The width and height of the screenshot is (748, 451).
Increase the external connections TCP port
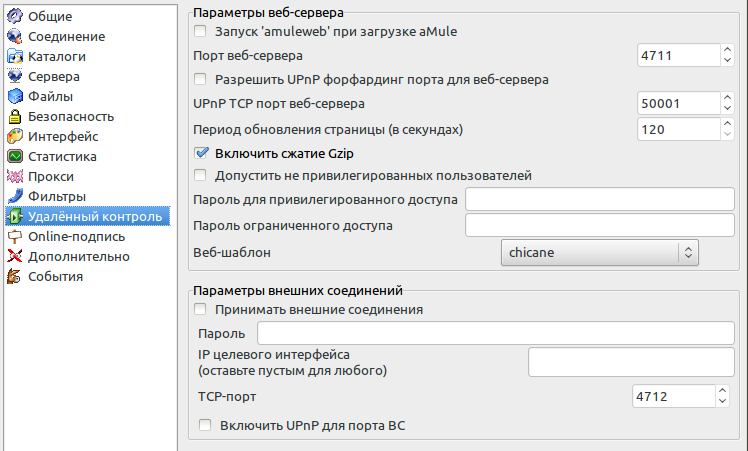point(722,390)
